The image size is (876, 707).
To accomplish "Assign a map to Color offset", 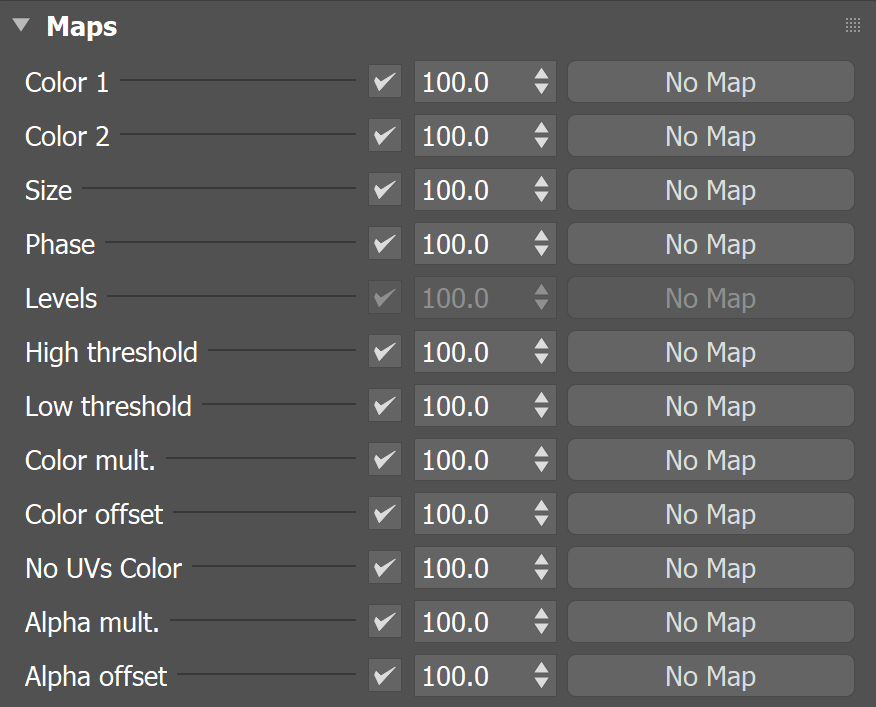I will [710, 514].
